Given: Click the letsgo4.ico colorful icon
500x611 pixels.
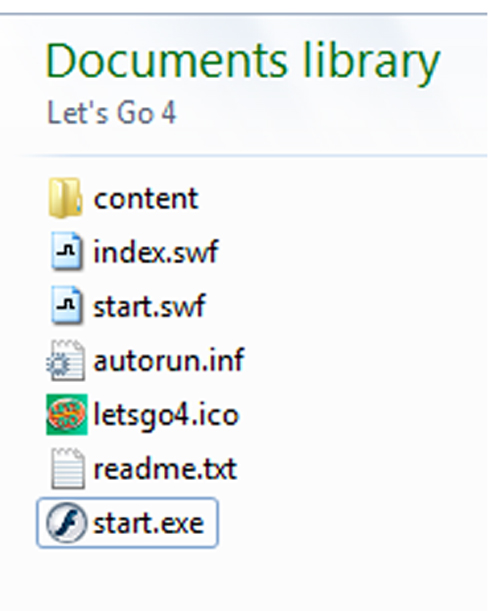Looking at the screenshot, I should coord(67,414).
